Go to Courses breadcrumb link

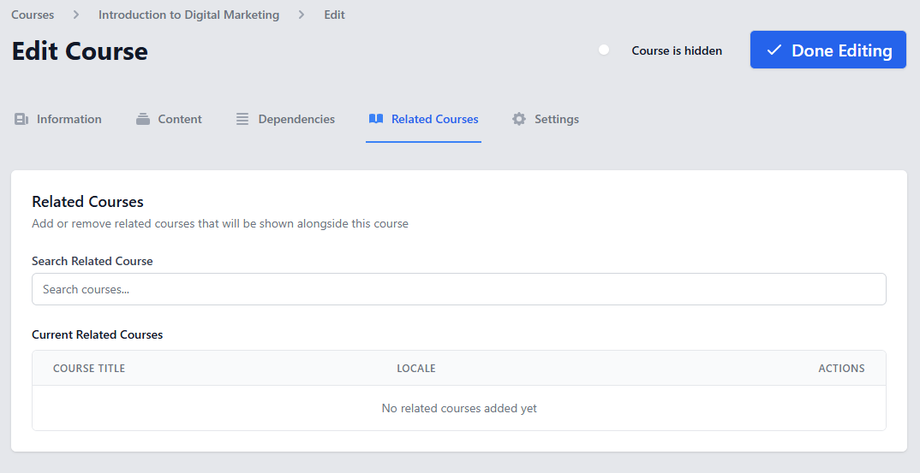[x=33, y=15]
